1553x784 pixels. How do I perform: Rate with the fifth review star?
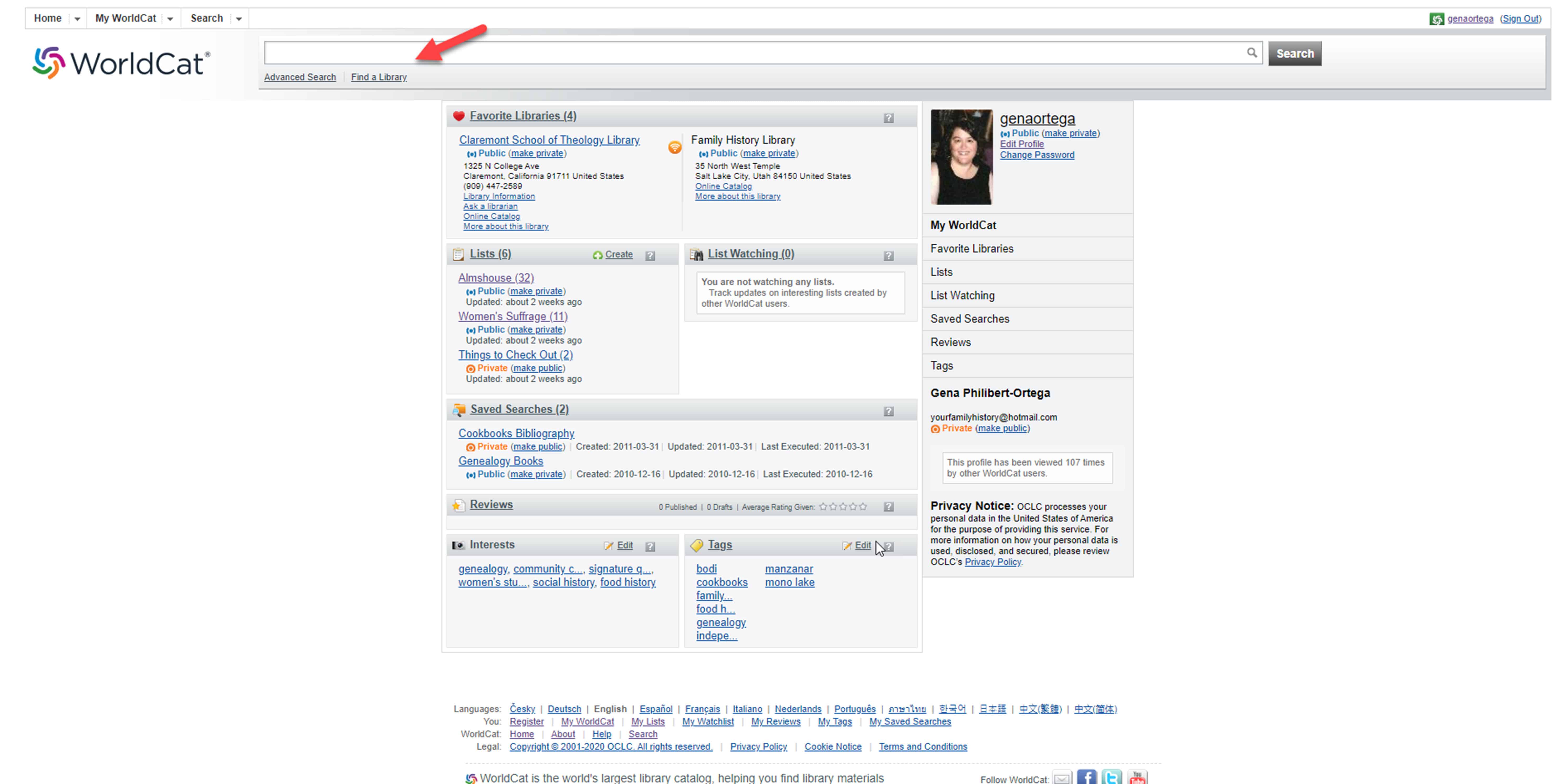(863, 507)
